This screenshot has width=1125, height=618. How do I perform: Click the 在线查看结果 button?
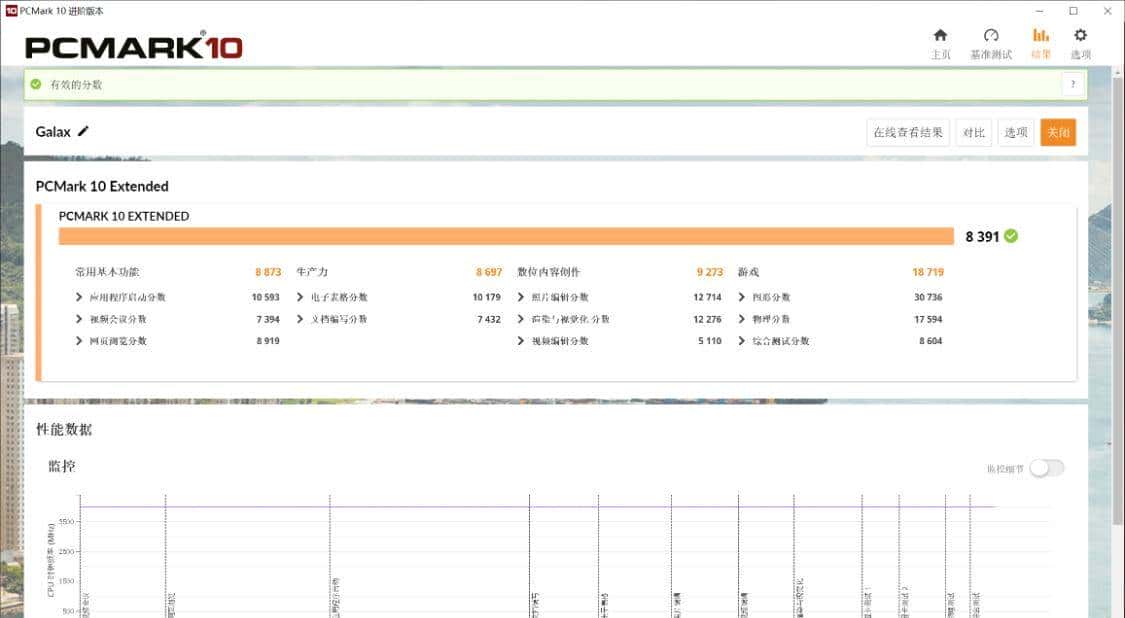(907, 132)
